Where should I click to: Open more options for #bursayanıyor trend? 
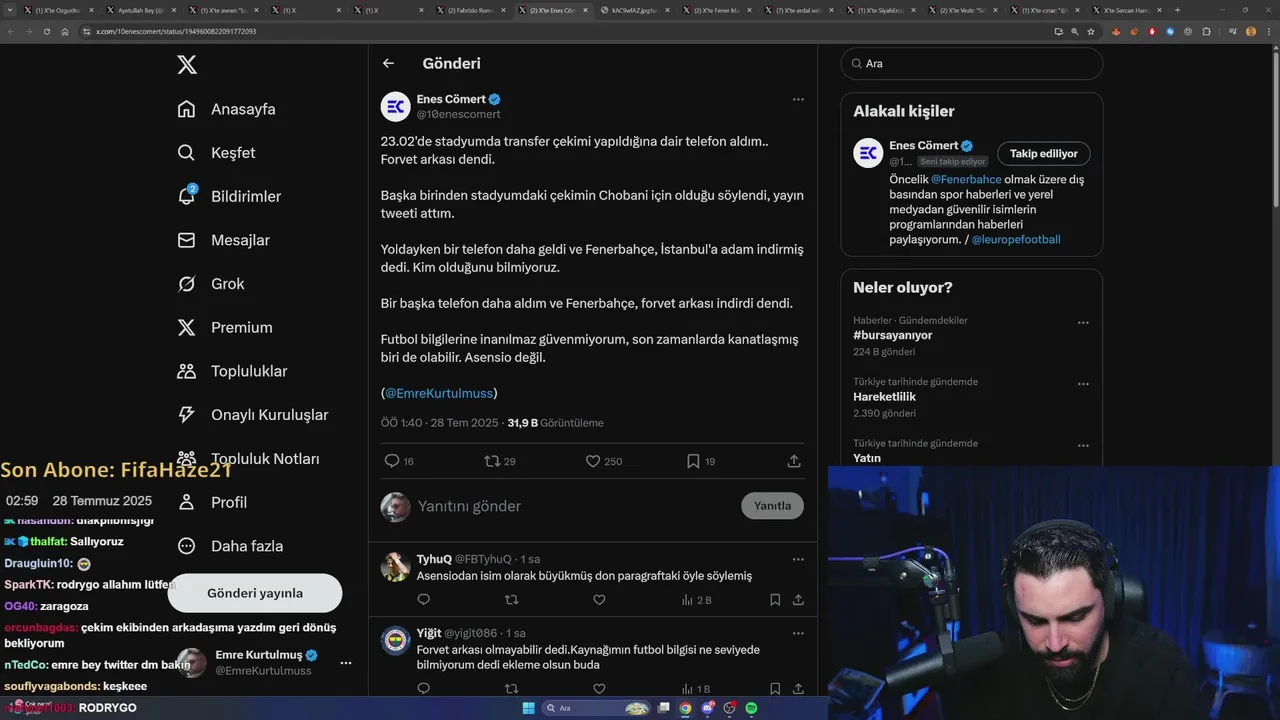click(1083, 323)
